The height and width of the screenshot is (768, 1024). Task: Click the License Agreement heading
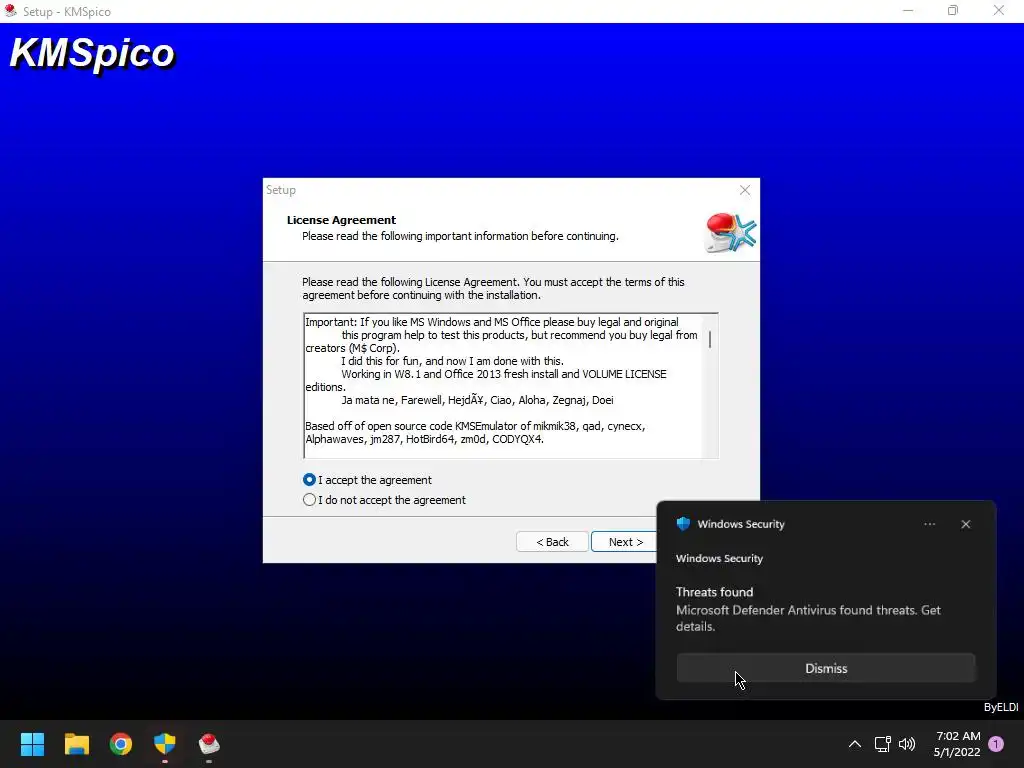click(x=341, y=220)
